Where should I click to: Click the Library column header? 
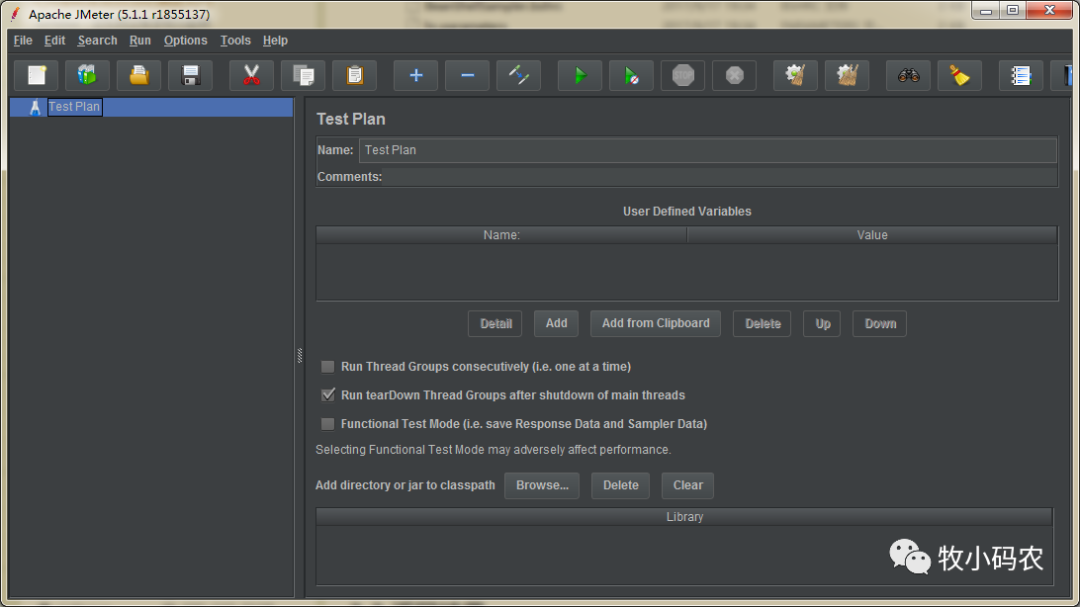[685, 517]
